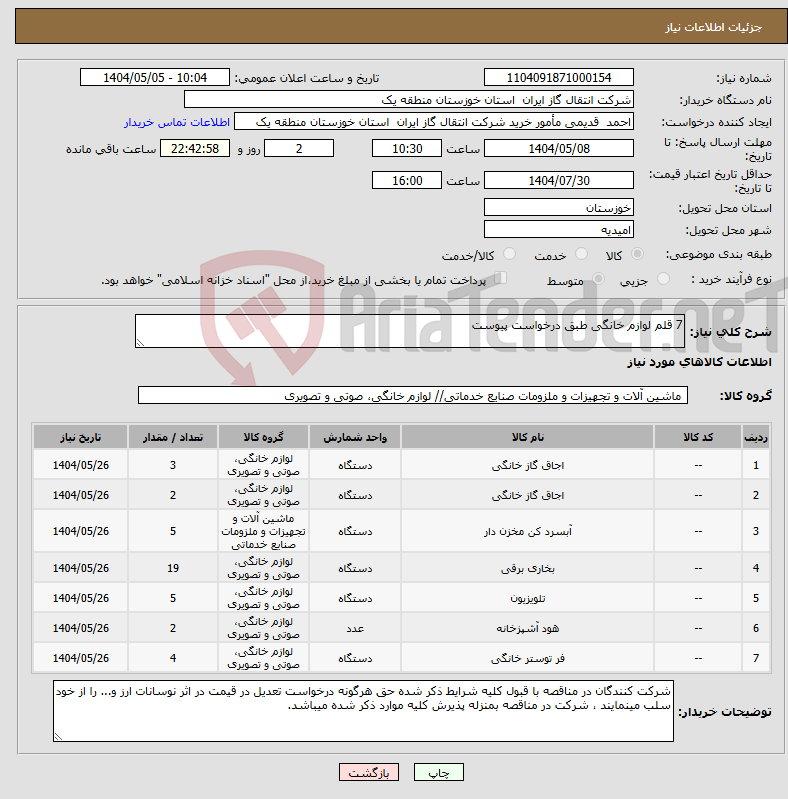The height and width of the screenshot is (799, 788).
Task: Click quantity 19 in بخاری برقی row
Action: [x=173, y=568]
